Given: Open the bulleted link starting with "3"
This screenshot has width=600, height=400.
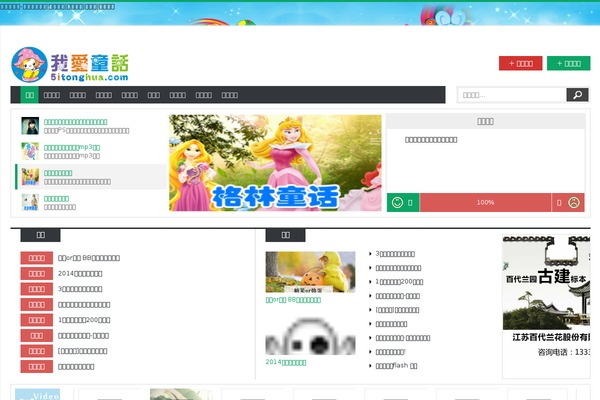Looking at the screenshot, I should coord(395,254).
